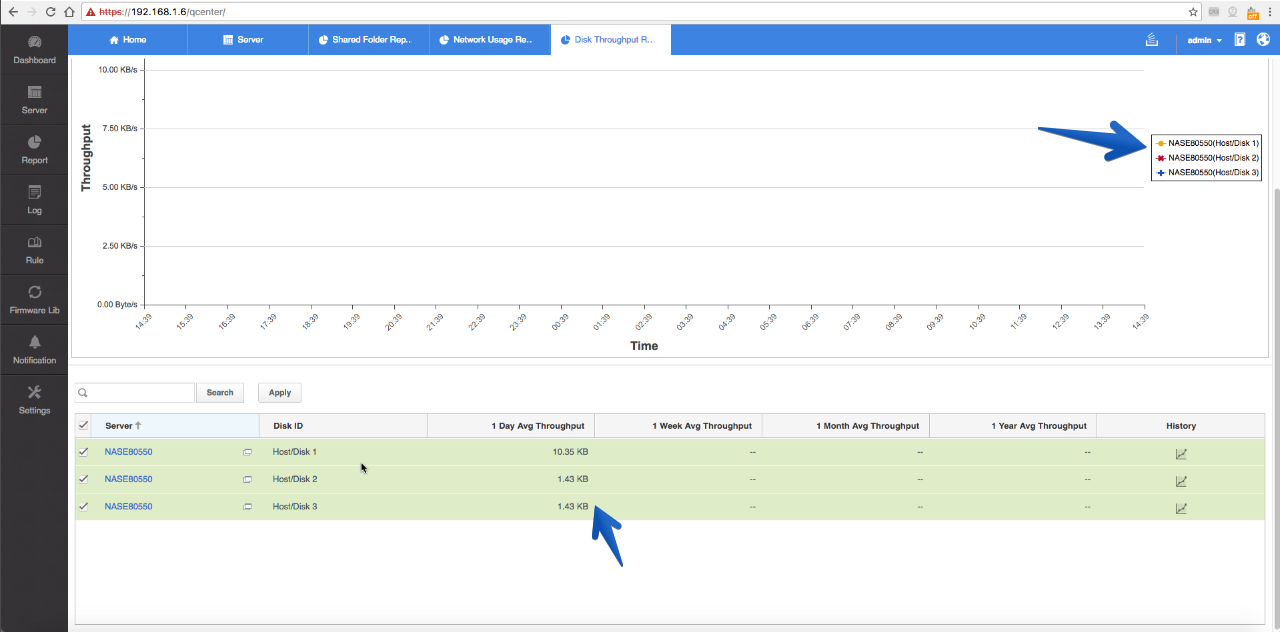Image resolution: width=1280 pixels, height=632 pixels.
Task: Open NASE80550 link in Host/Disk 2 row
Action: click(128, 479)
